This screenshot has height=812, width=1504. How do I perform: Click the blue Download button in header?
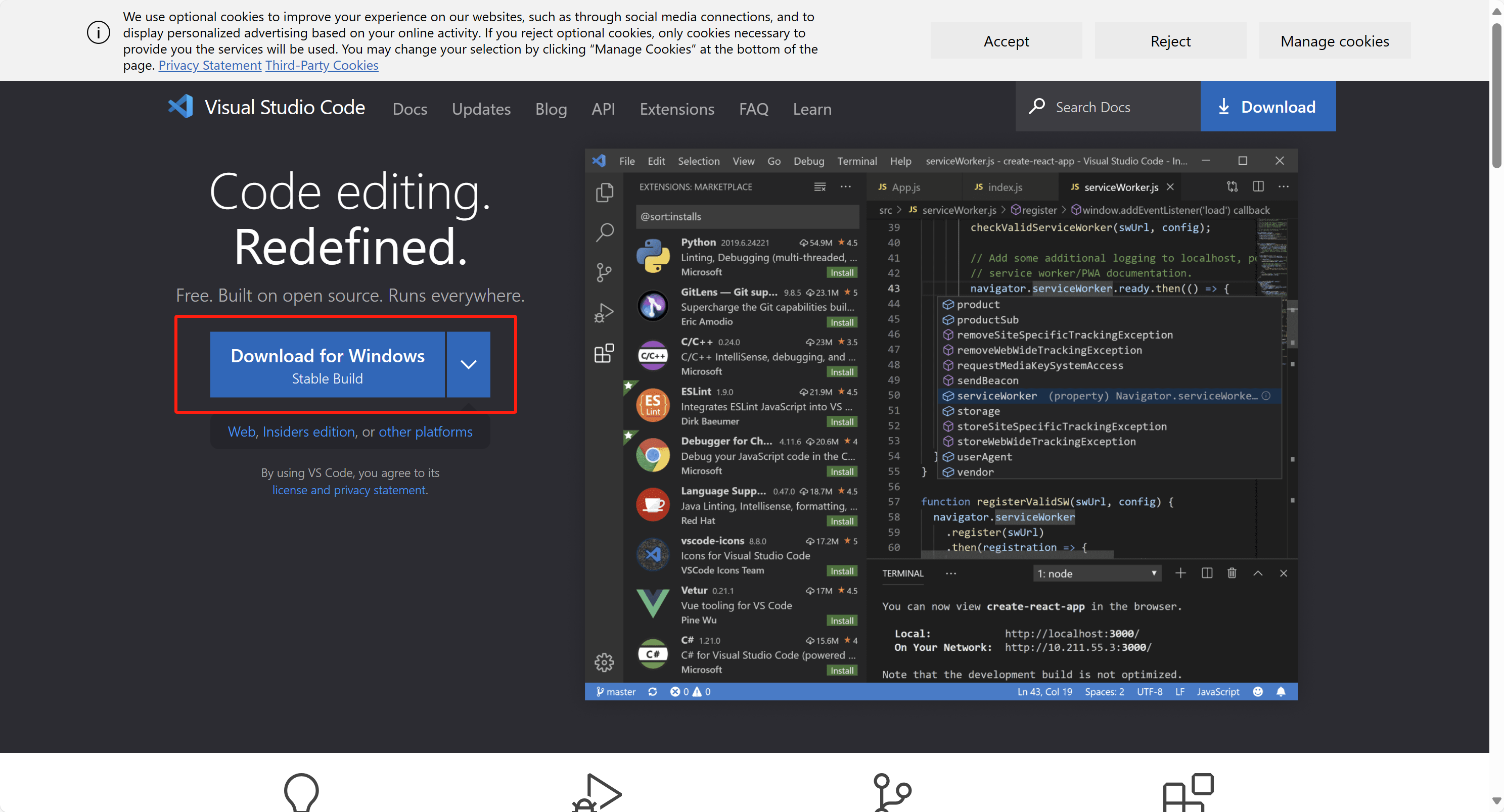point(1267,106)
